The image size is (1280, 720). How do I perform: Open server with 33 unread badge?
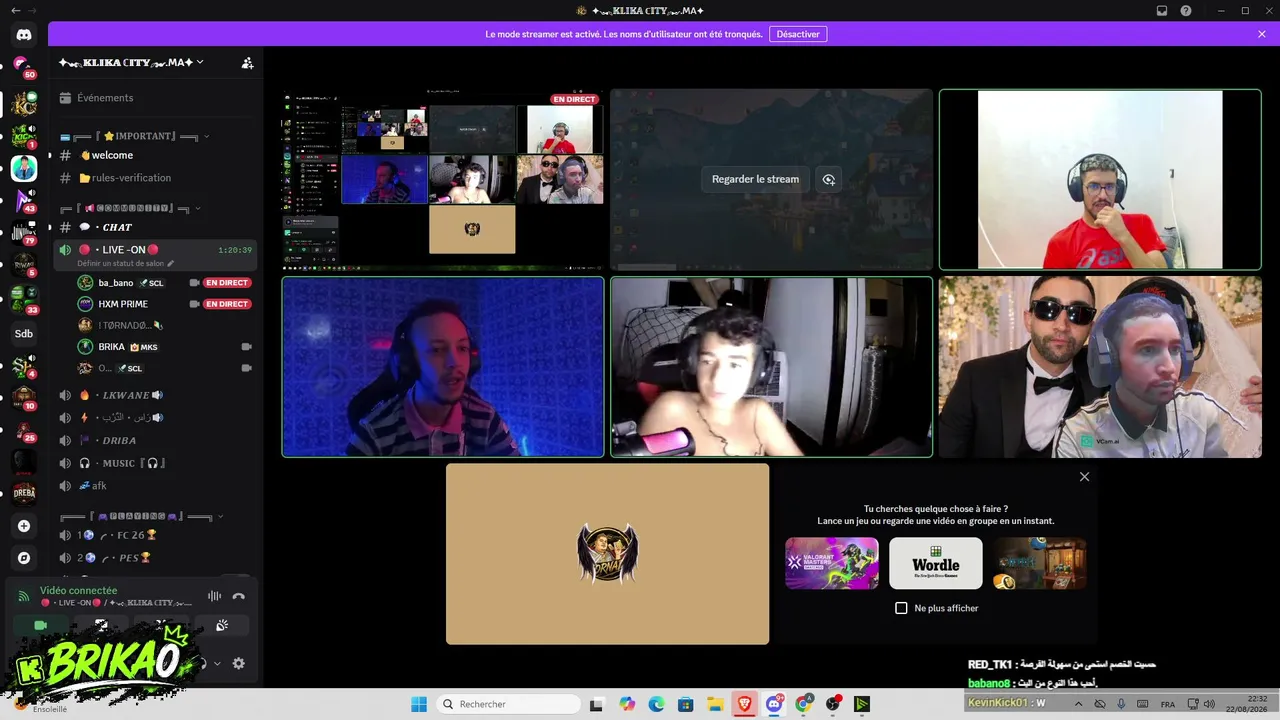[24, 300]
